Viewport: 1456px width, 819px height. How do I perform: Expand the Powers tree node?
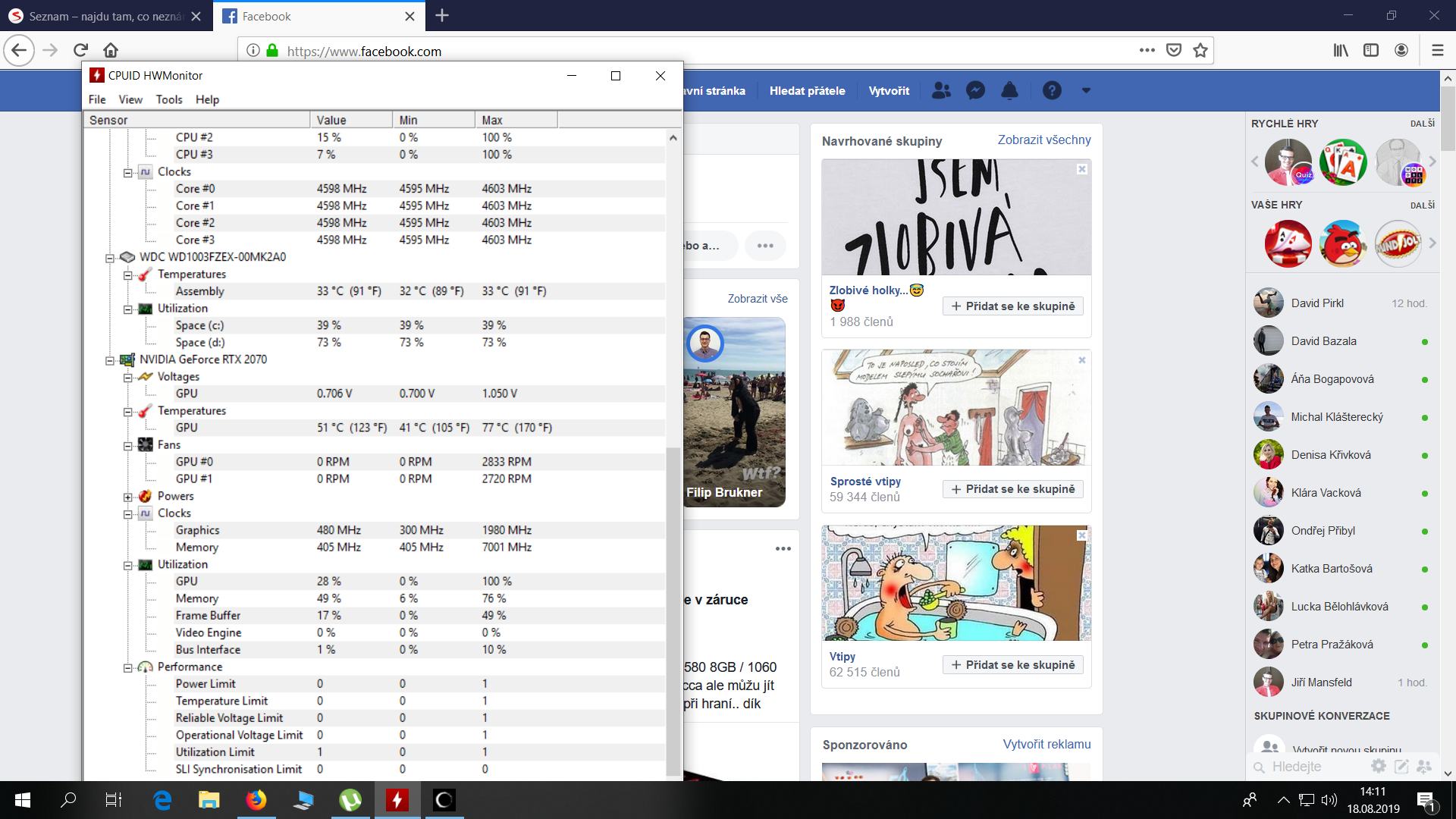(128, 497)
